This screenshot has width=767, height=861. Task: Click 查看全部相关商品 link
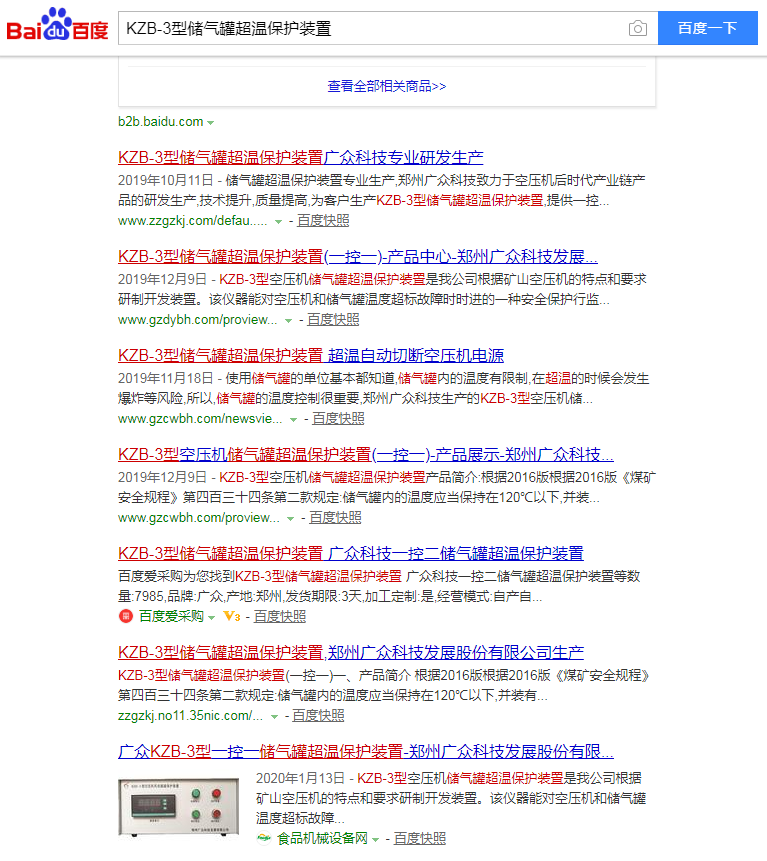(387, 86)
